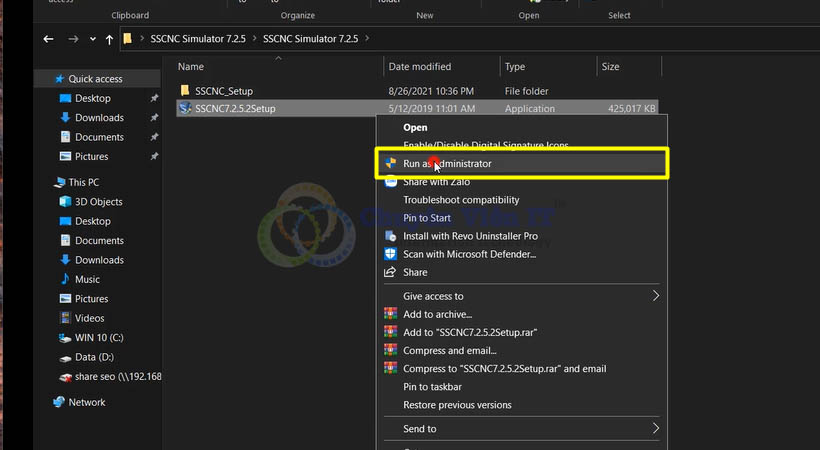The image size is (820, 450).
Task: Click the Music folder icon in sidebar
Action: [x=65, y=279]
